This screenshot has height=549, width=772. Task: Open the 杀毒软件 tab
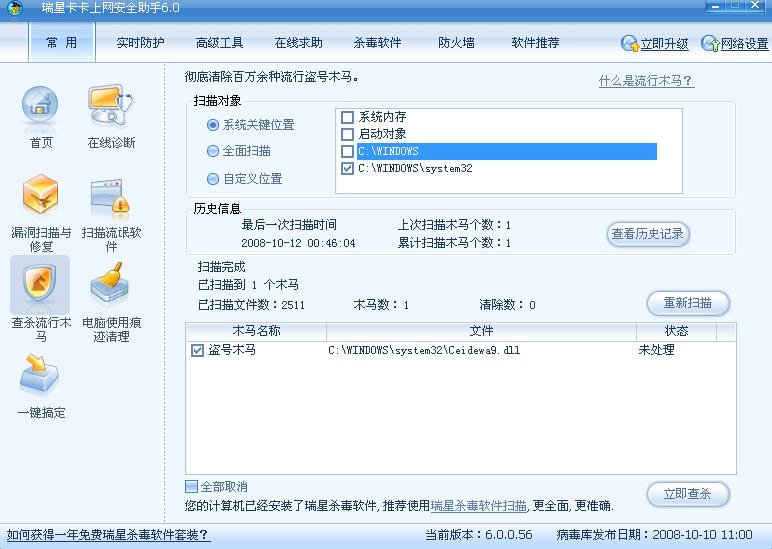(x=377, y=43)
